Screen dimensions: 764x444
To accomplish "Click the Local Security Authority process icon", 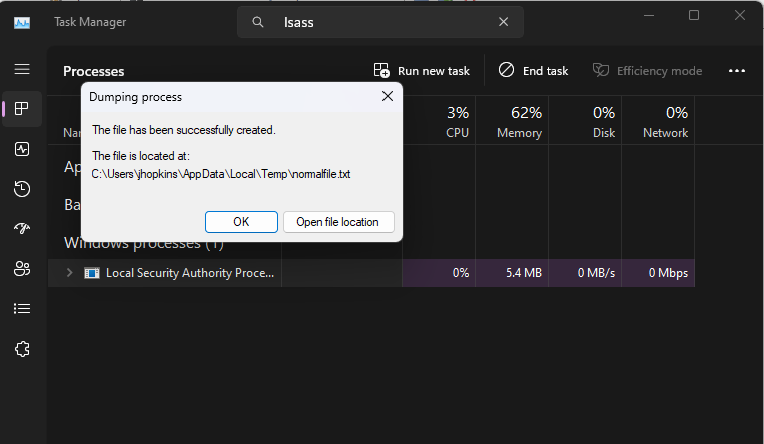I will tap(92, 273).
